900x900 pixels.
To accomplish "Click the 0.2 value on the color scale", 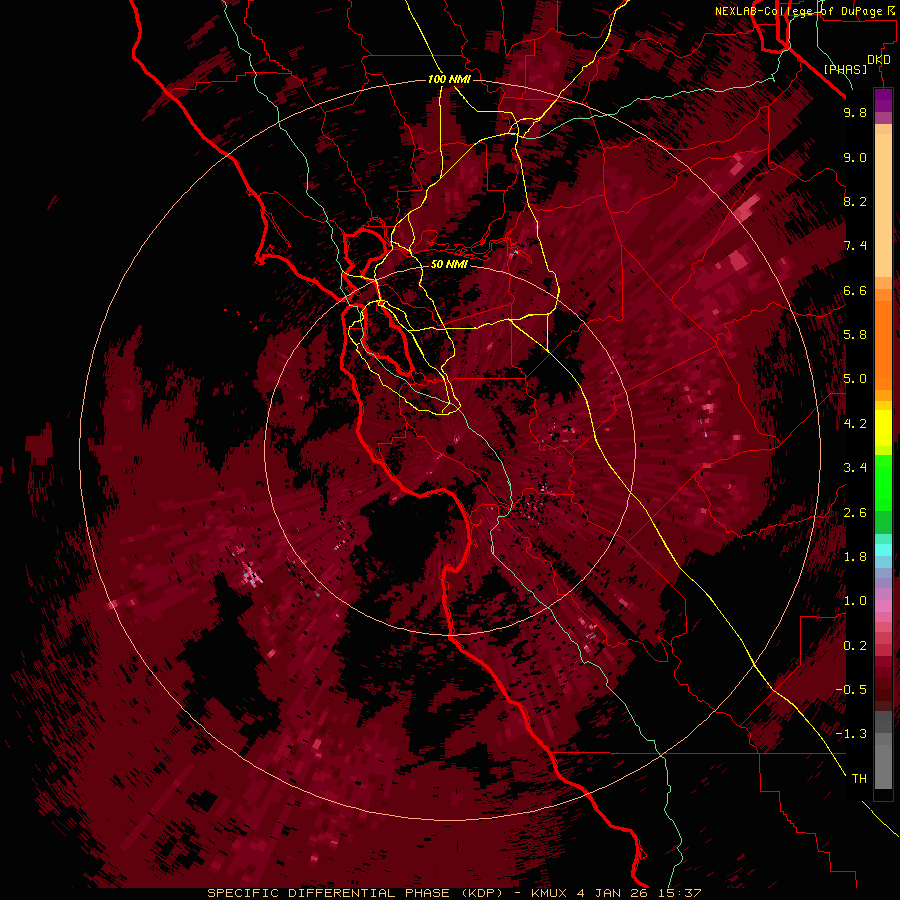I will coord(855,646).
